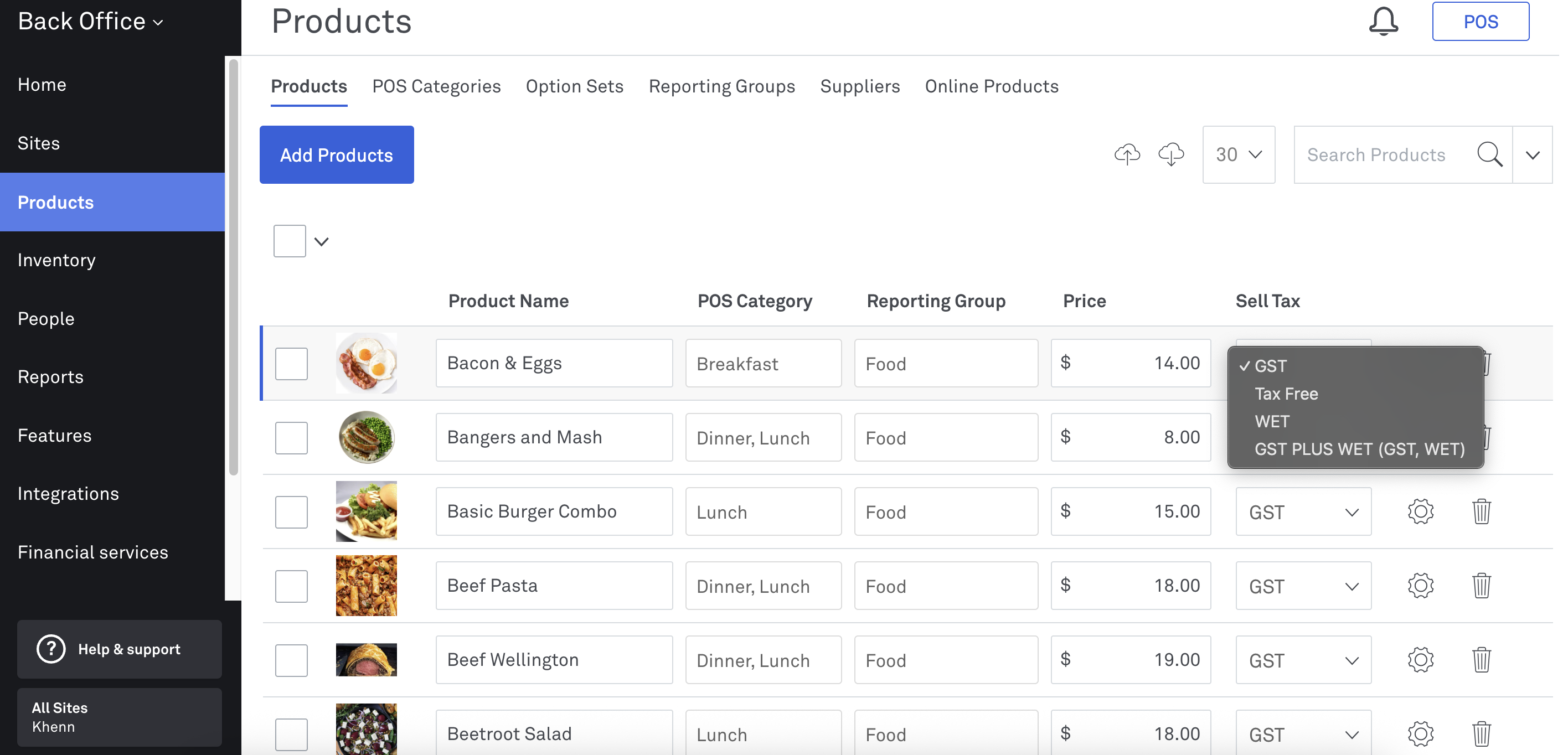
Task: Open Sell Tax dropdown for Beef Pasta
Action: 1303,586
